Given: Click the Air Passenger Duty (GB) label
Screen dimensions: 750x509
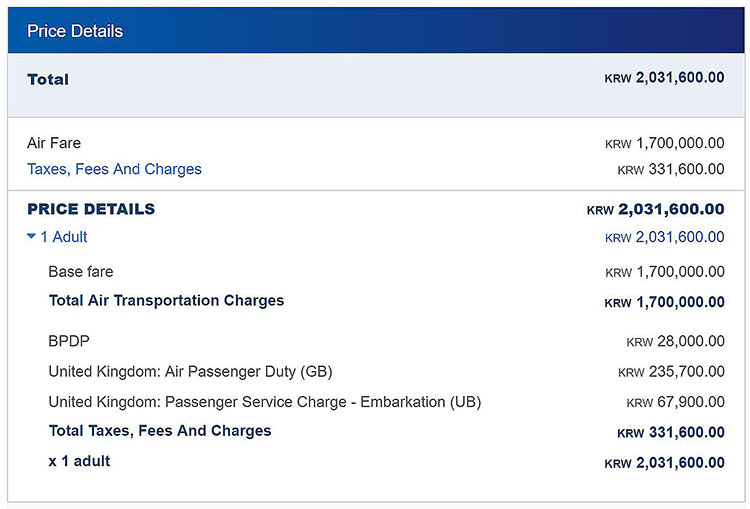Looking at the screenshot, I should 190,371.
